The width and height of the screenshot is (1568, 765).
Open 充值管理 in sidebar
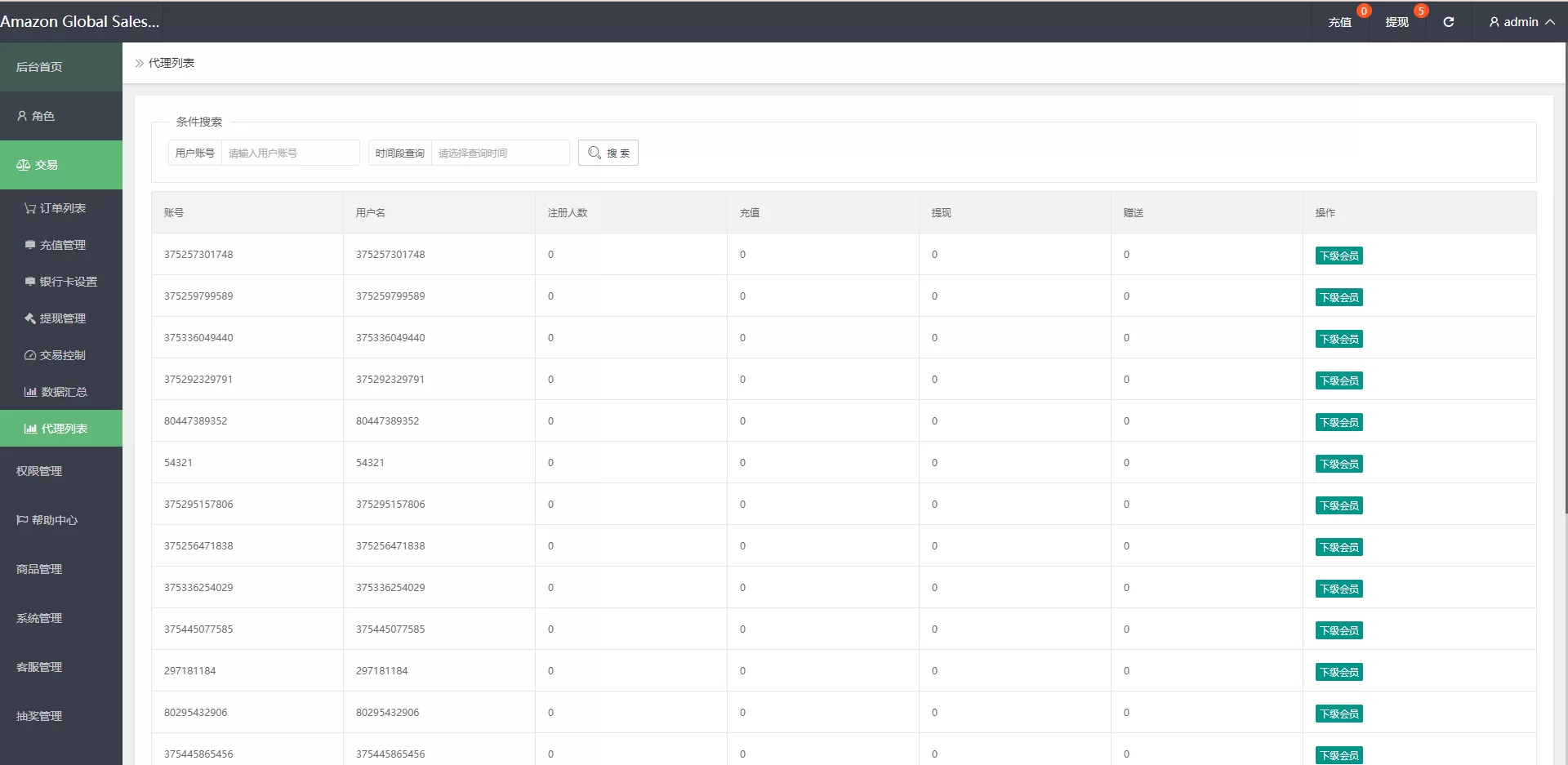62,245
